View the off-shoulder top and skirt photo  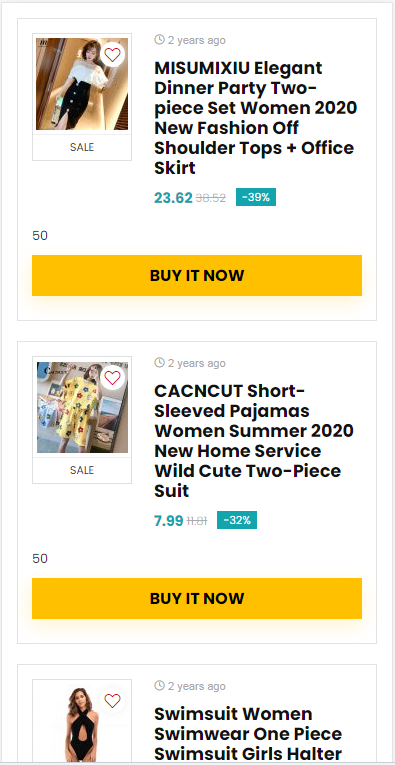(82, 84)
